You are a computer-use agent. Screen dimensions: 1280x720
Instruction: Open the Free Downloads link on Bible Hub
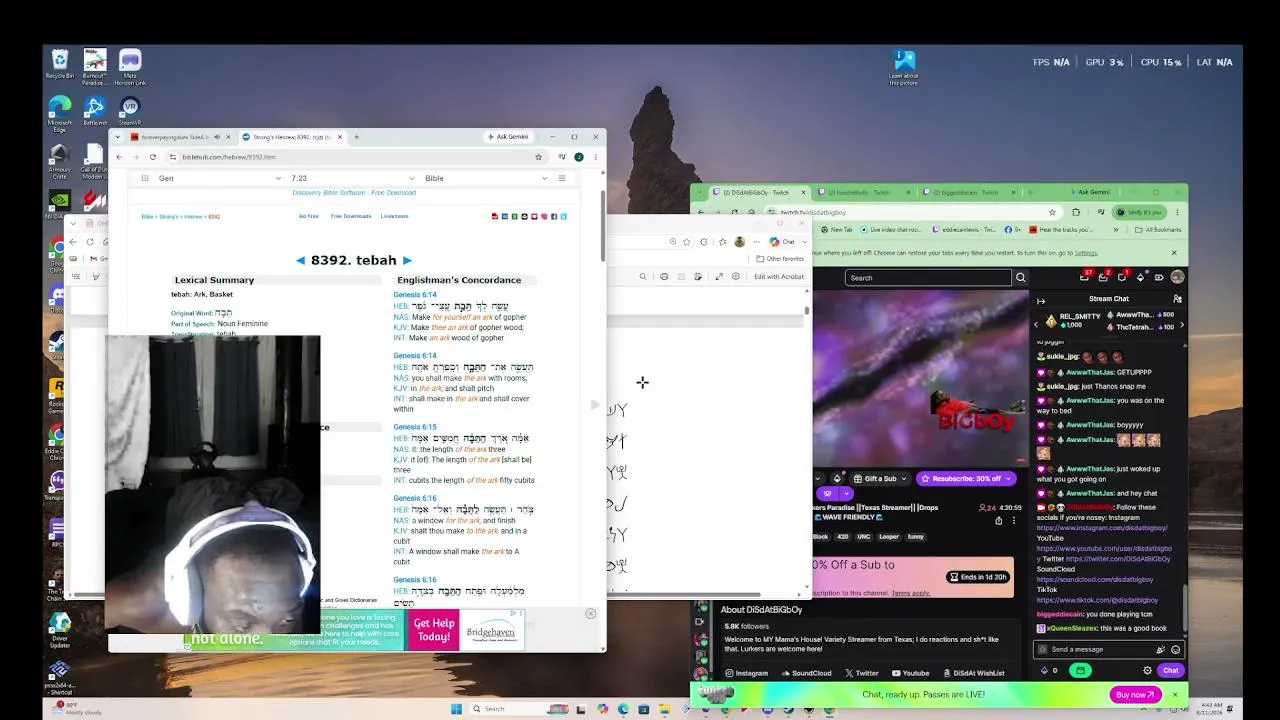(x=351, y=216)
